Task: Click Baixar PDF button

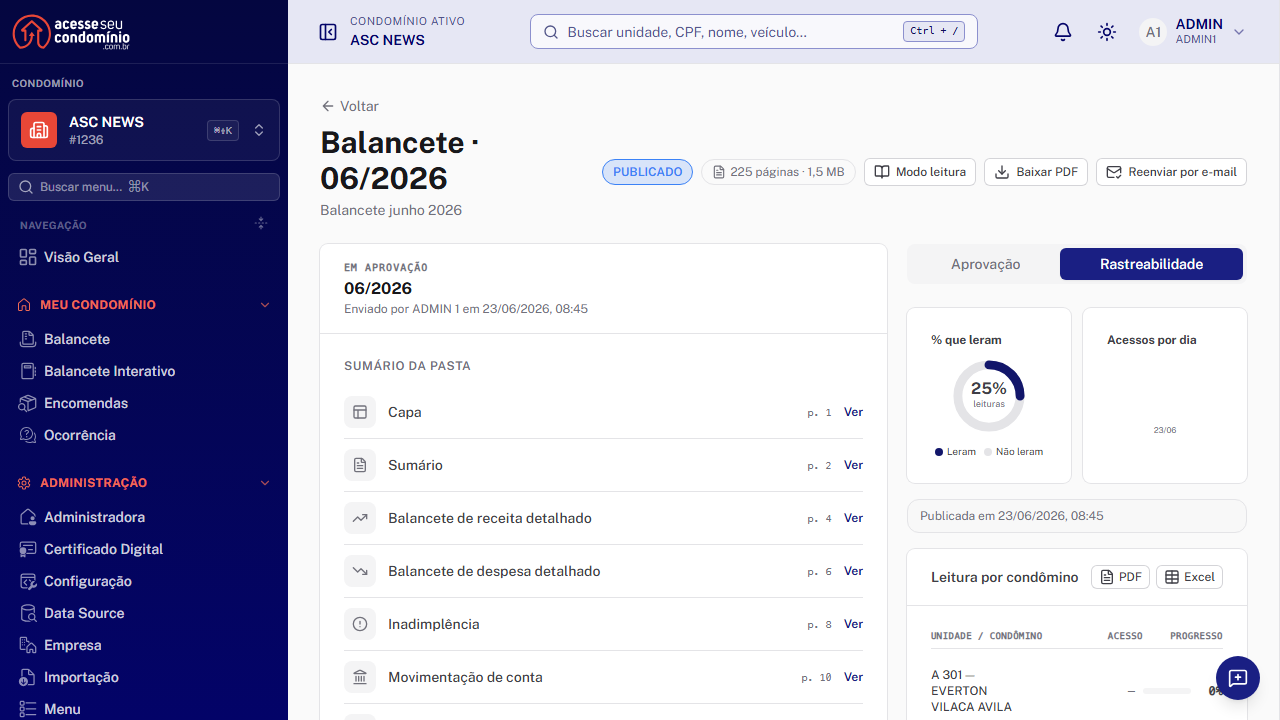Action: pos(1036,172)
